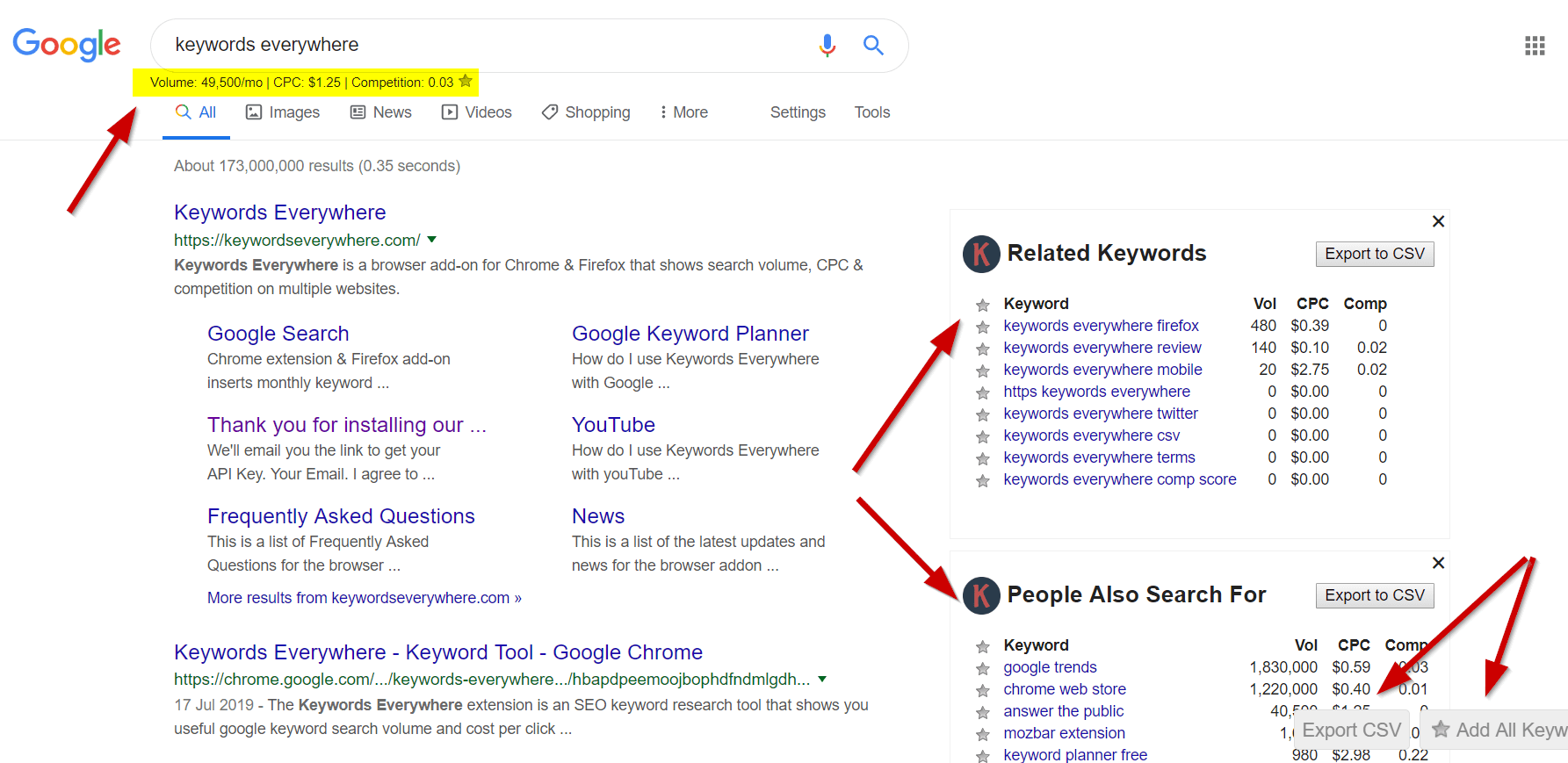The height and width of the screenshot is (763, 1568).
Task: Open the Google Search sitelink
Action: click(278, 334)
